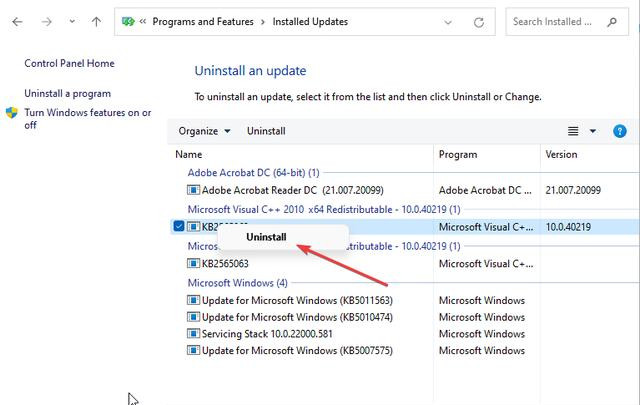Click the icon beside KB5010474 update
This screenshot has height=405, width=640.
pos(193,317)
